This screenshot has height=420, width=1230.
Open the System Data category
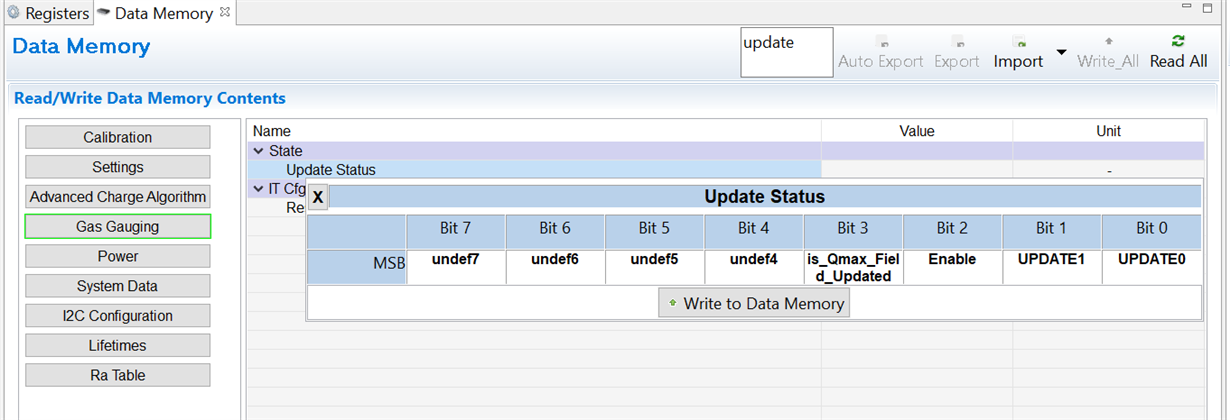[118, 286]
